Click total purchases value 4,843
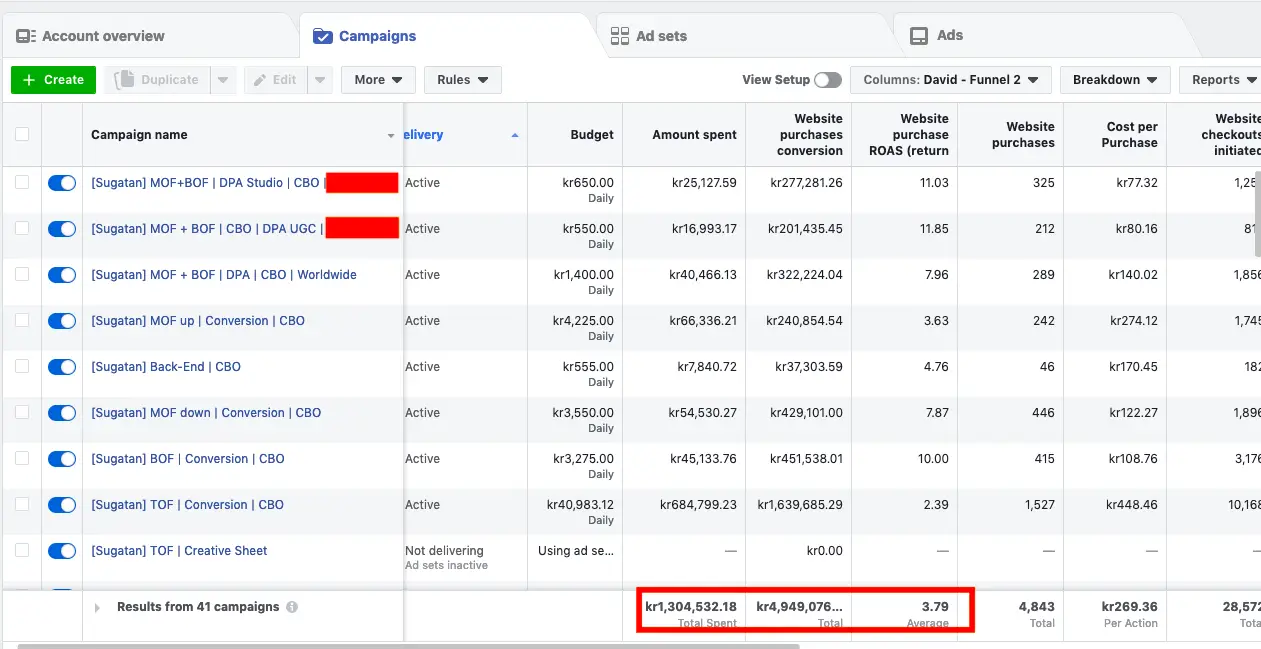 [x=1036, y=607]
